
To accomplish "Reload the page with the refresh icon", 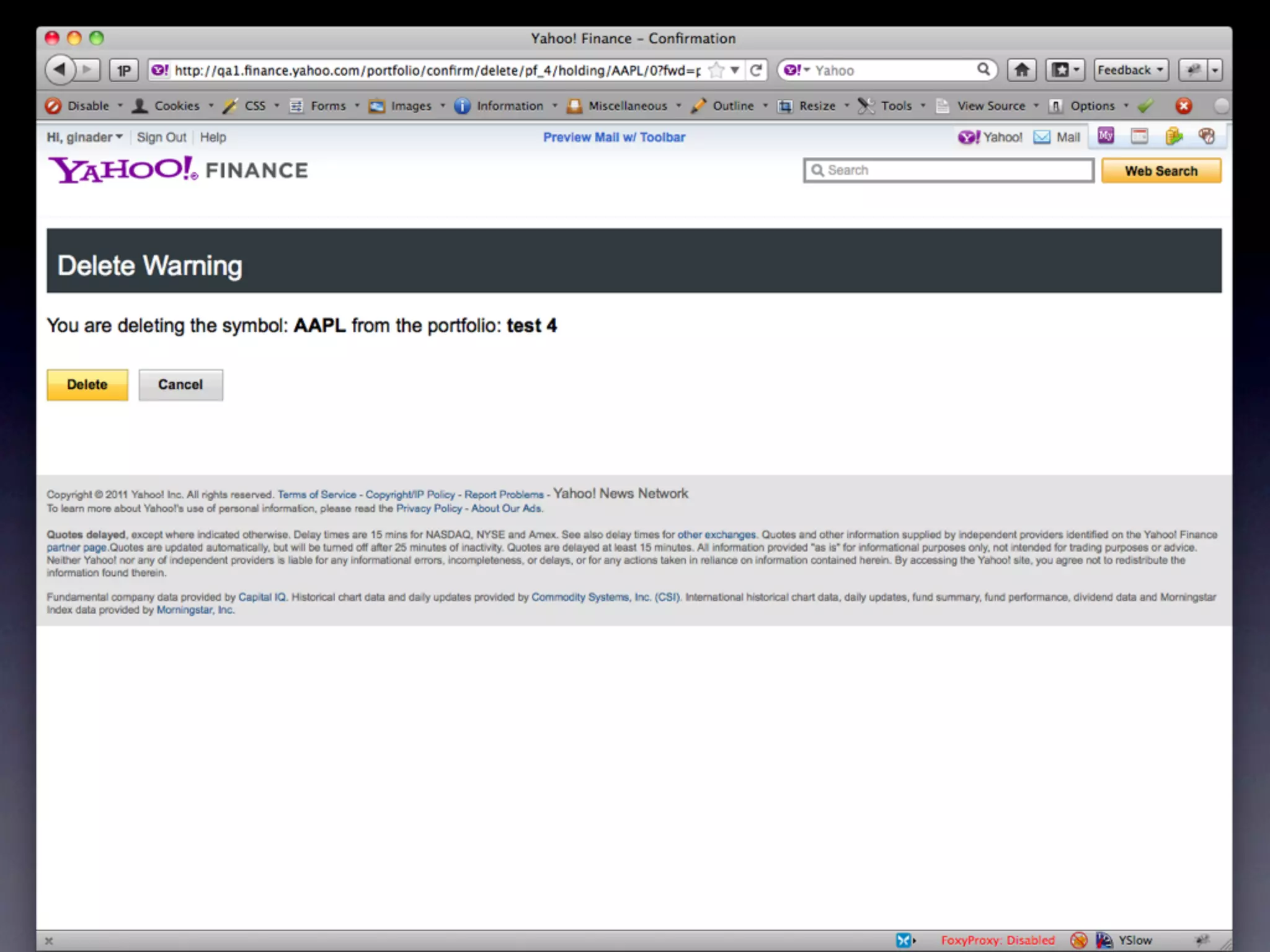I will [756, 70].
